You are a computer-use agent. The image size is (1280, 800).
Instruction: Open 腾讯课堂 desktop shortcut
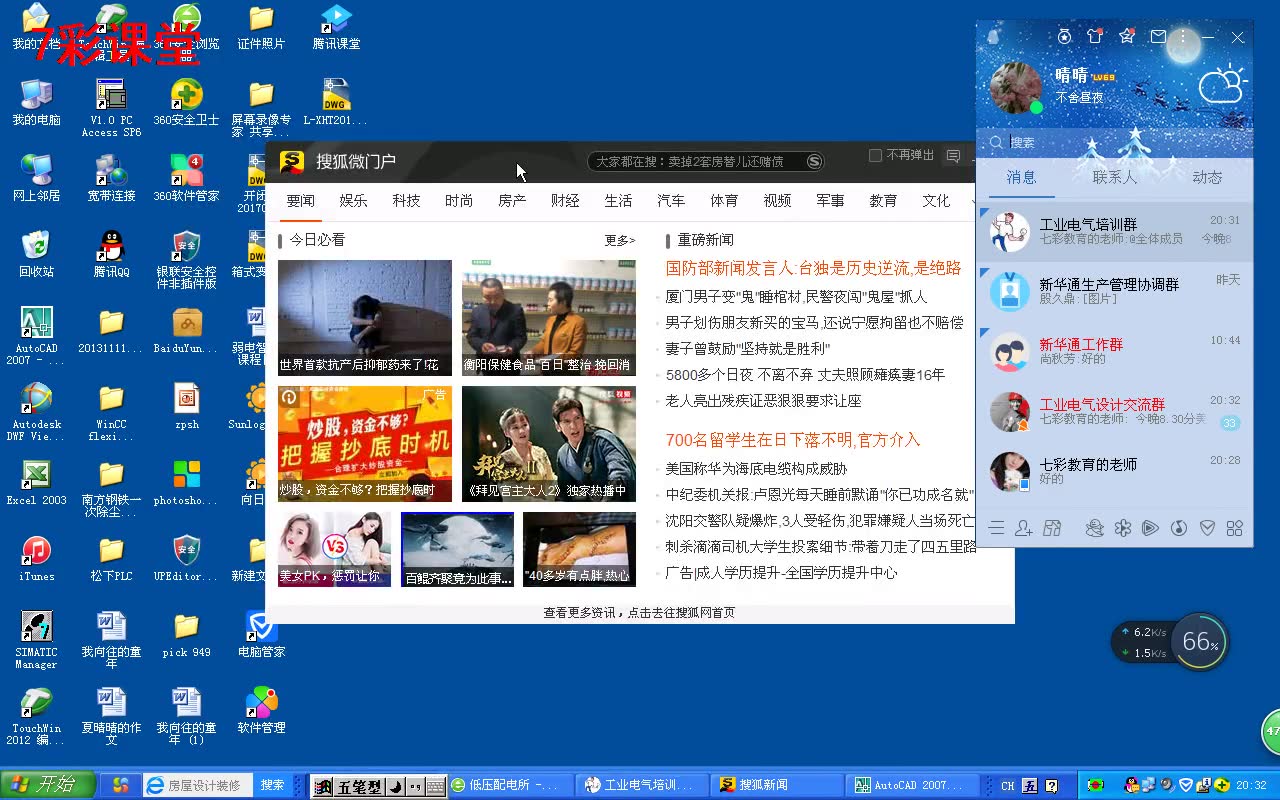coord(336,27)
